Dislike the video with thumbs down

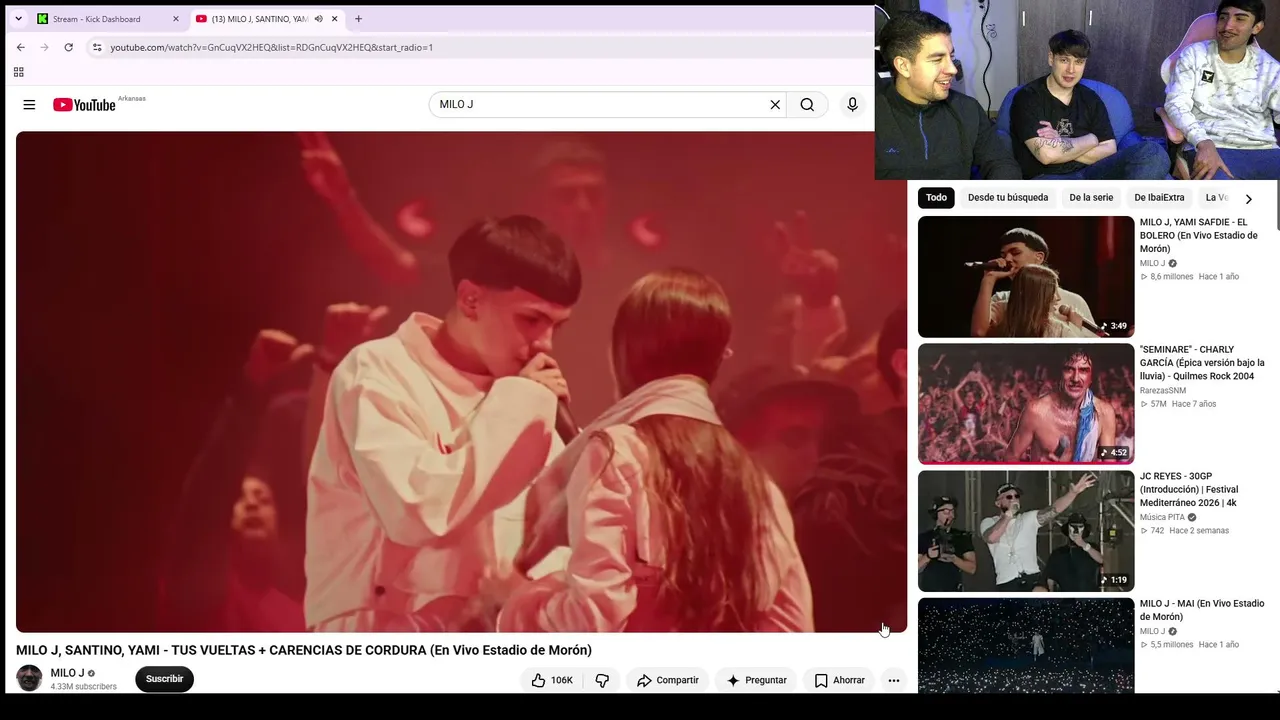click(x=602, y=680)
